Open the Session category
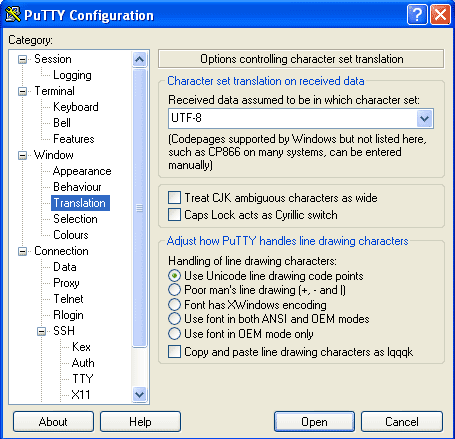Image resolution: width=455 pixels, height=439 pixels. click(x=53, y=59)
